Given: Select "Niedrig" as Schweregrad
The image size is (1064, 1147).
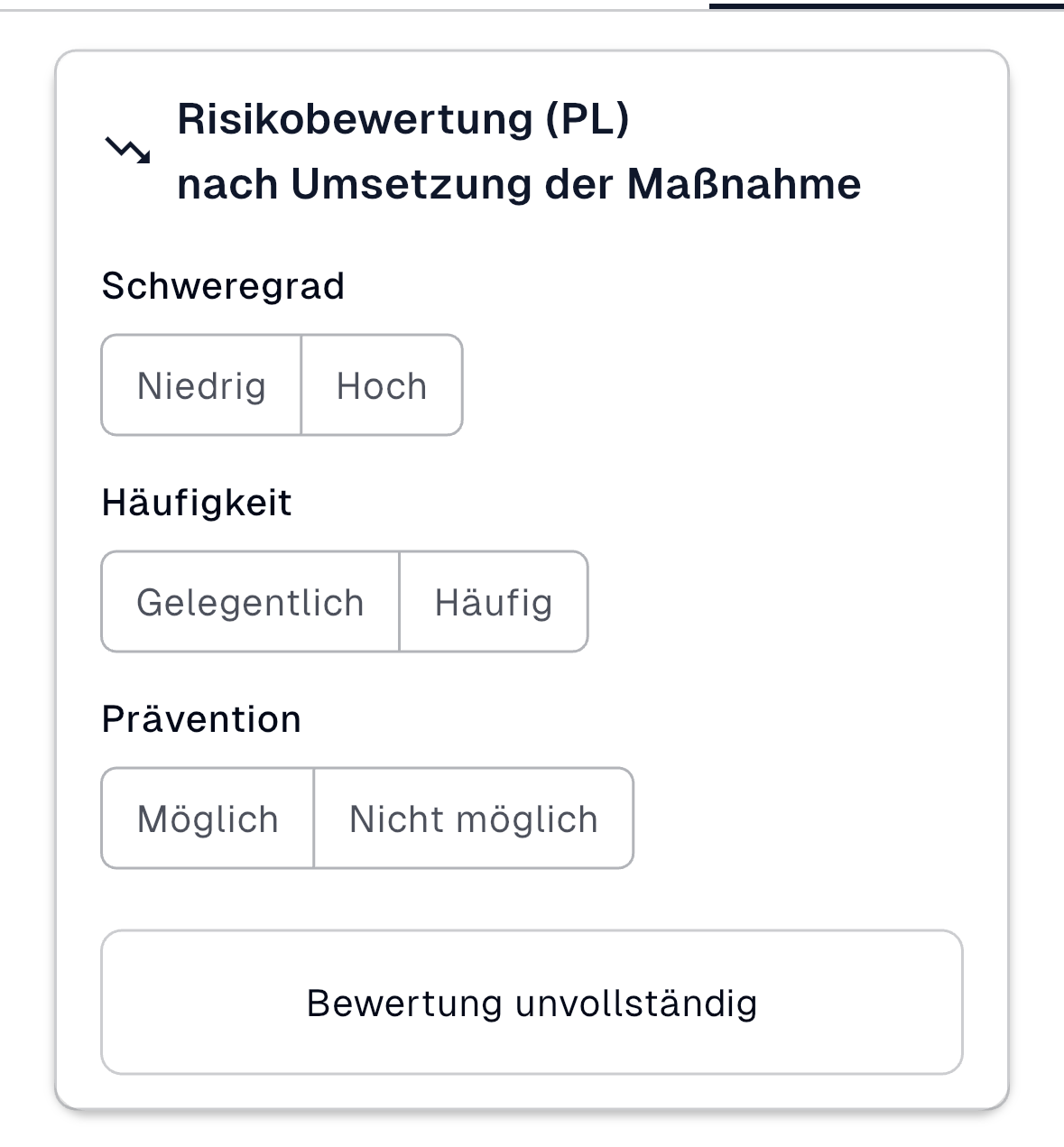Looking at the screenshot, I should pyautogui.click(x=200, y=385).
